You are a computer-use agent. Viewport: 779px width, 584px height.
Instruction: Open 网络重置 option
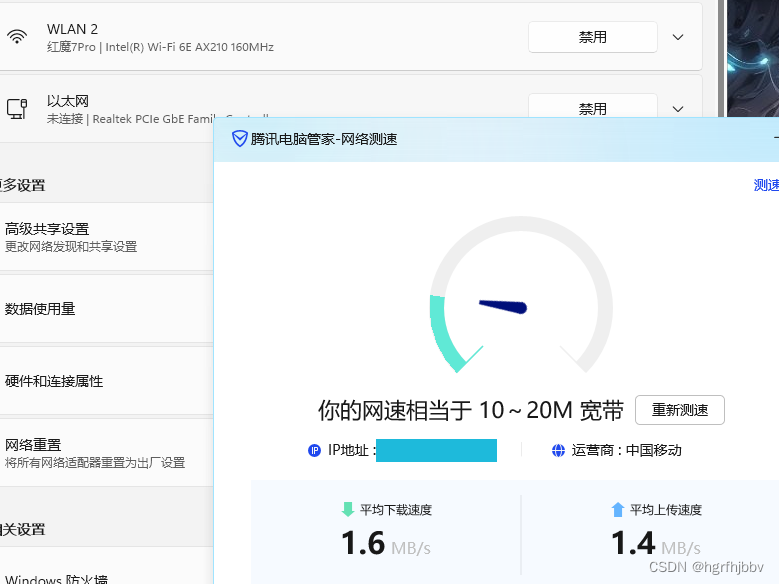106,453
